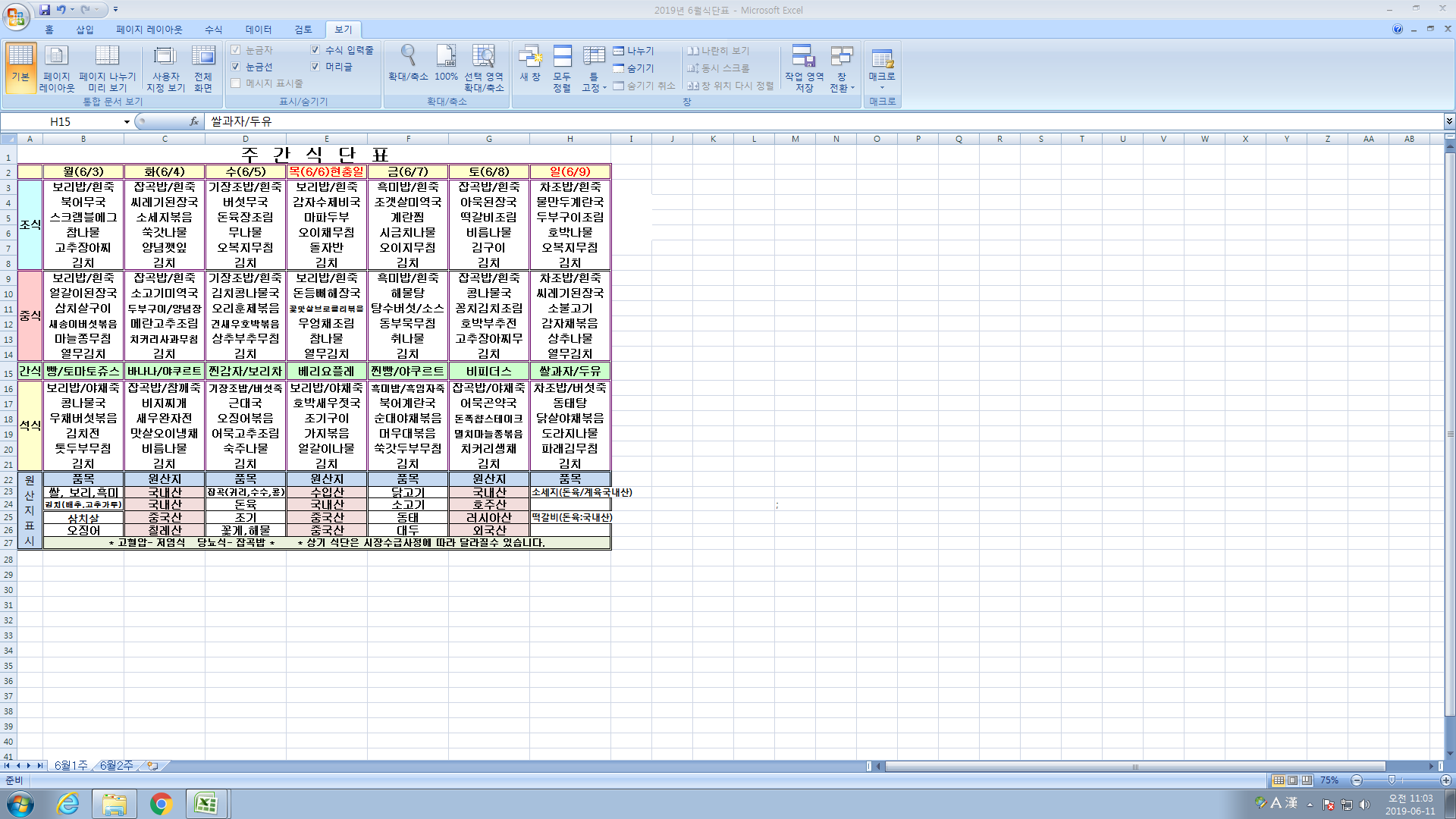Viewport: 1456px width, 819px height.
Task: Uncheck the formula bar (수식 입력줄) checkbox
Action: 315,50
